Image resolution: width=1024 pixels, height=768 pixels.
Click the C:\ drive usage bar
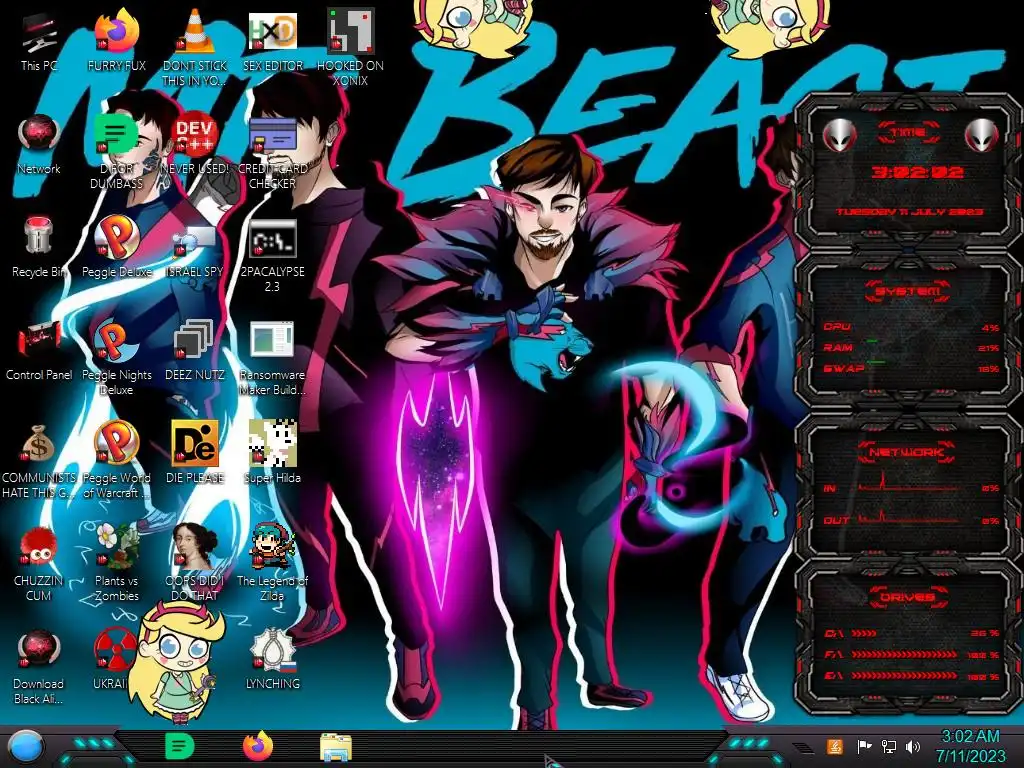coord(865,633)
